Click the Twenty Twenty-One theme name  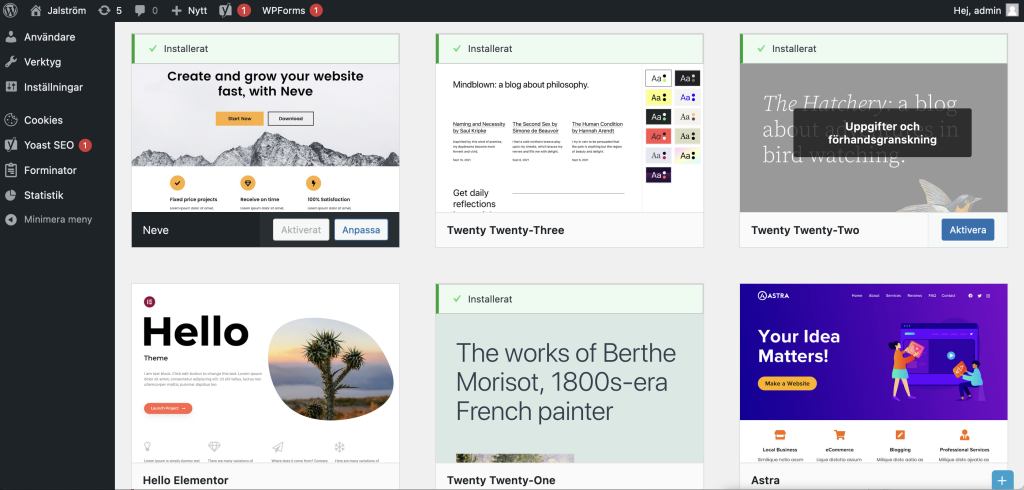point(501,480)
